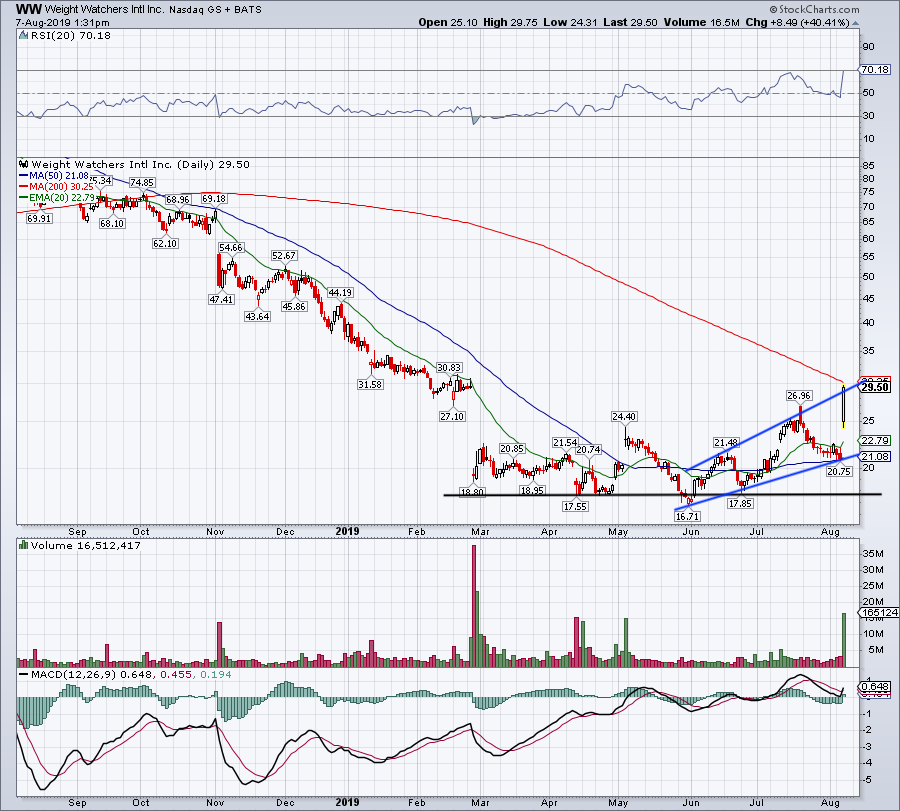The height and width of the screenshot is (811, 900).
Task: Click the tallest red volume bar near March
Action: (x=474, y=606)
